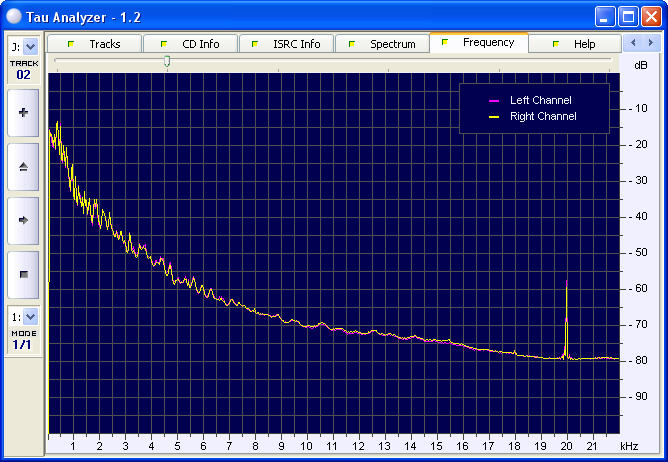Click the Tau Analyzer title bar orb icon
The width and height of the screenshot is (668, 462).
14,16
